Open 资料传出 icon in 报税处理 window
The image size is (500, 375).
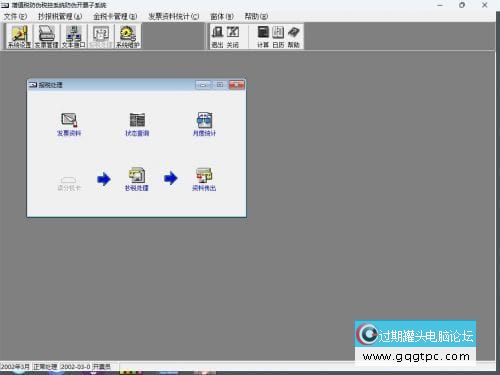coord(204,179)
